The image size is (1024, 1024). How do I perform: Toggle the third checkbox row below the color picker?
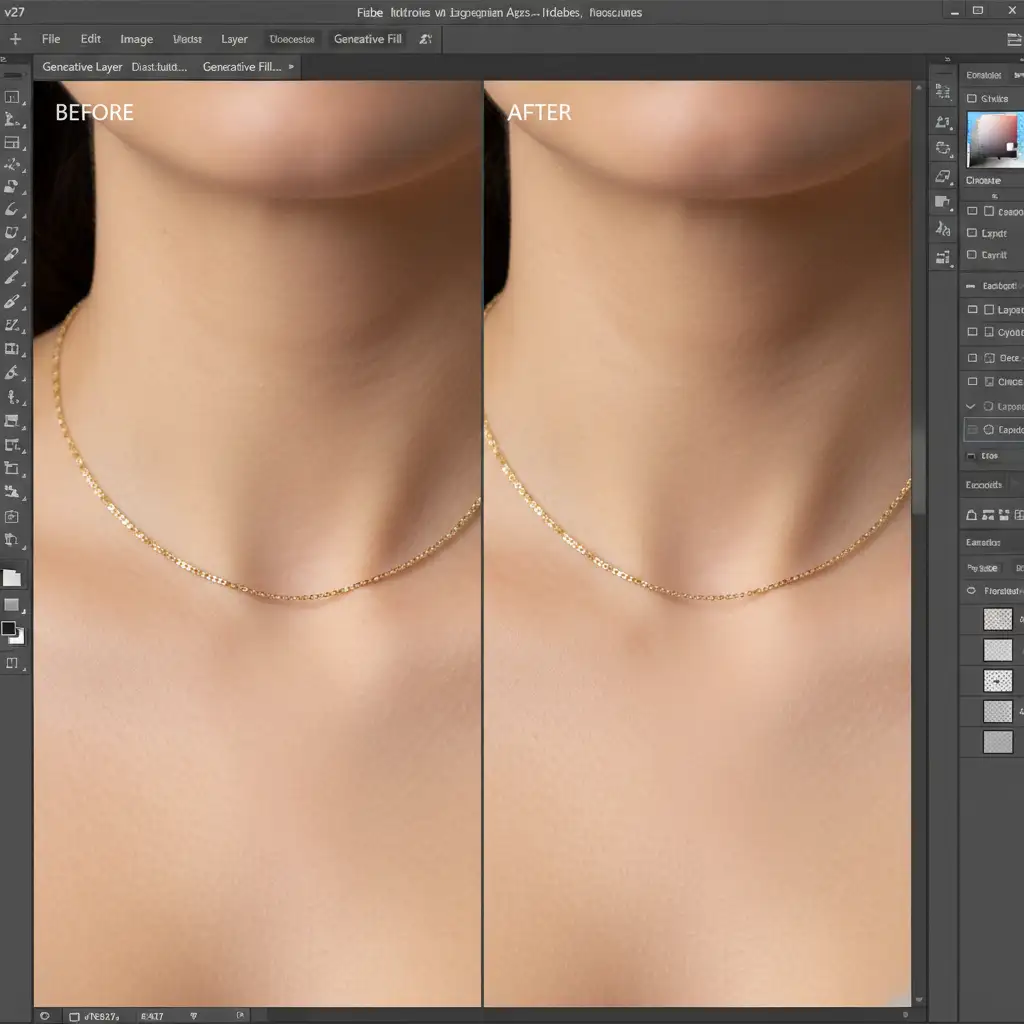click(971, 255)
